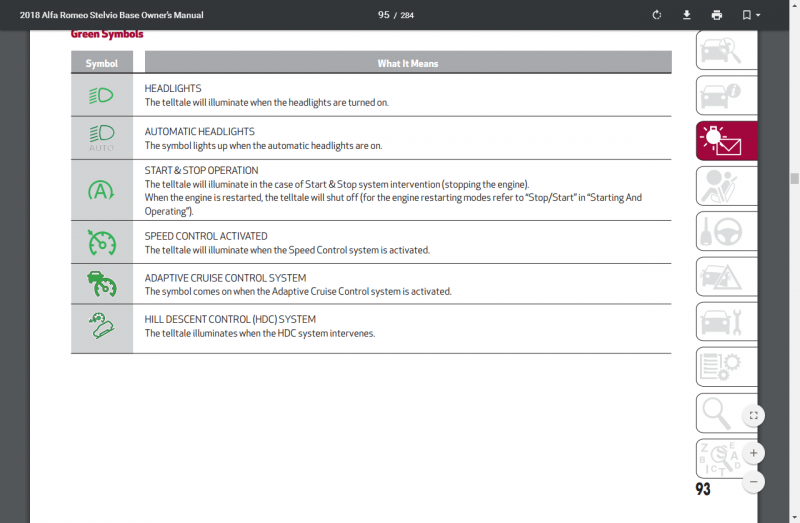Rotate the PDF page clockwise
Image resolution: width=800 pixels, height=523 pixels.
[656, 15]
